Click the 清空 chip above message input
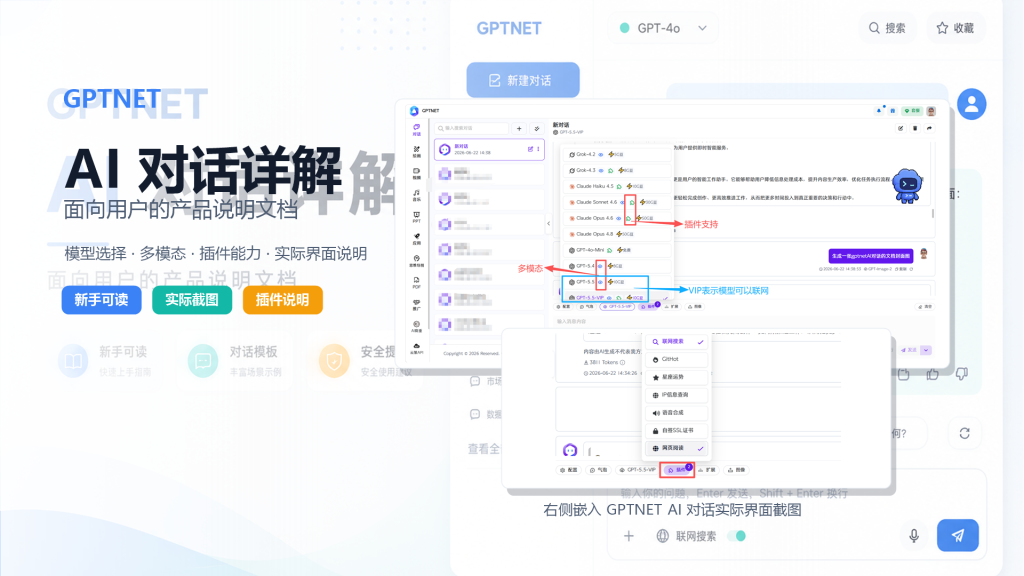The height and width of the screenshot is (576, 1024). point(925,306)
